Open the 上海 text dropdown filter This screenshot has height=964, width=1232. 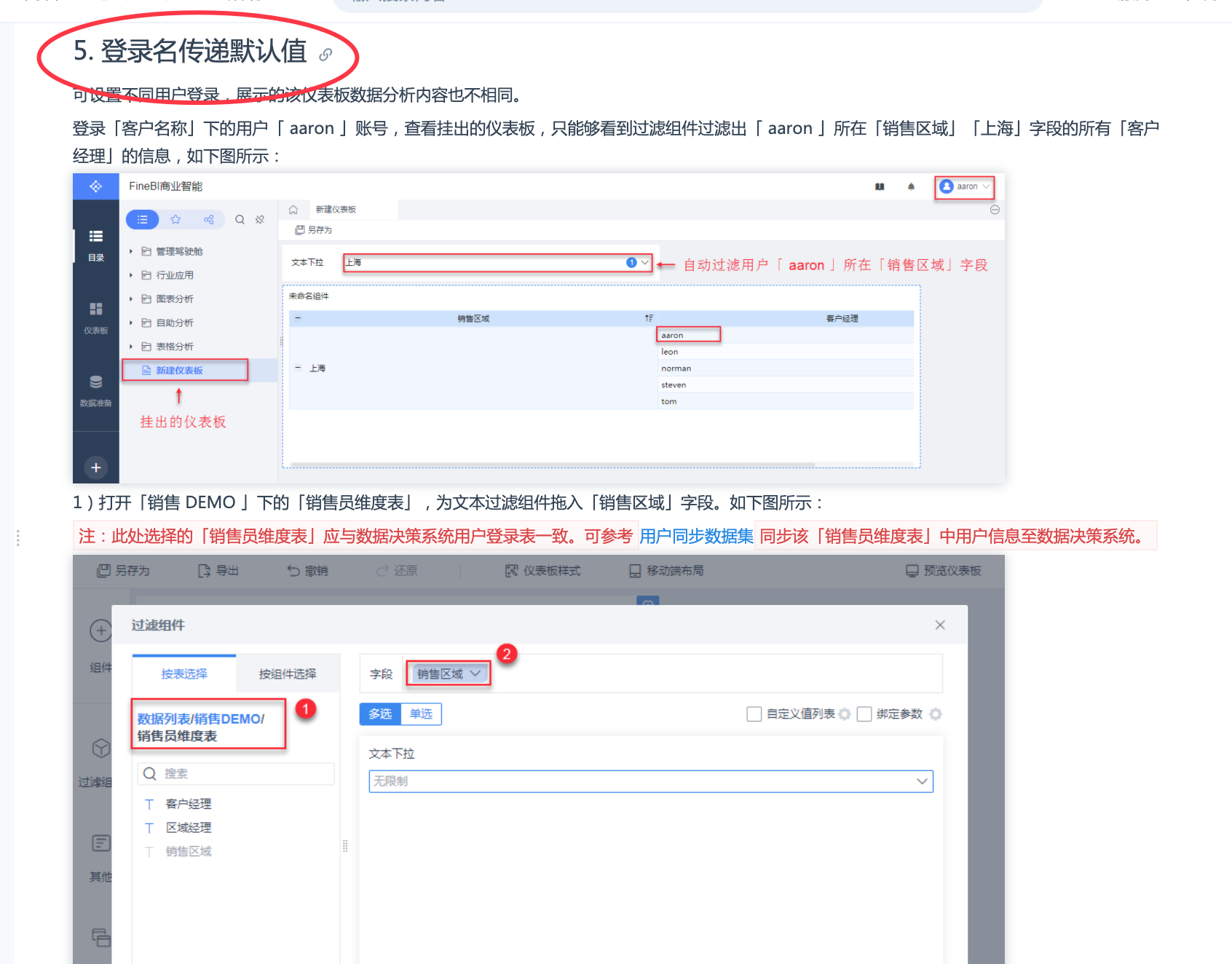point(497,263)
